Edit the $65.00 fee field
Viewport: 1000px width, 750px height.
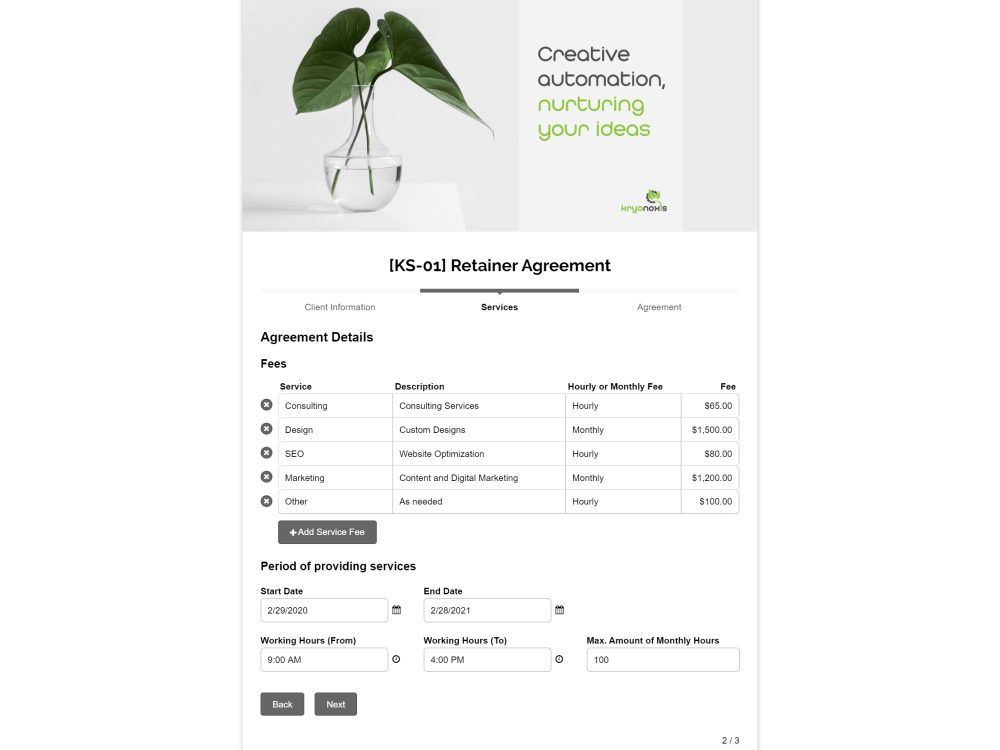click(710, 406)
